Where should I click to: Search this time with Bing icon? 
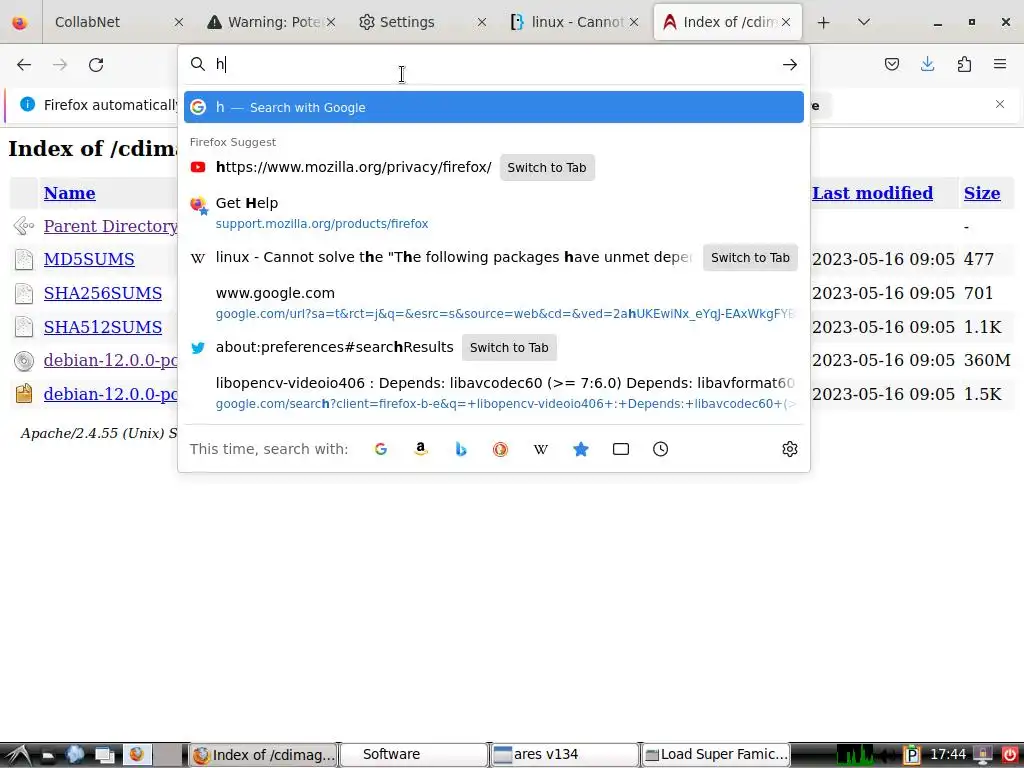(461, 449)
